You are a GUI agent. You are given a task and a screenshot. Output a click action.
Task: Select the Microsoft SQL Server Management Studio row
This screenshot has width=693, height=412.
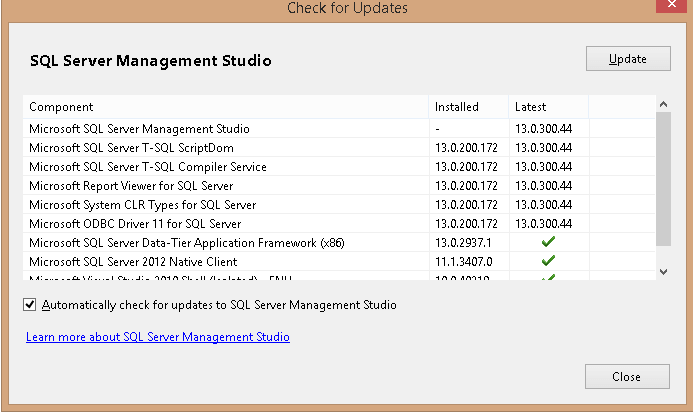[339, 129]
